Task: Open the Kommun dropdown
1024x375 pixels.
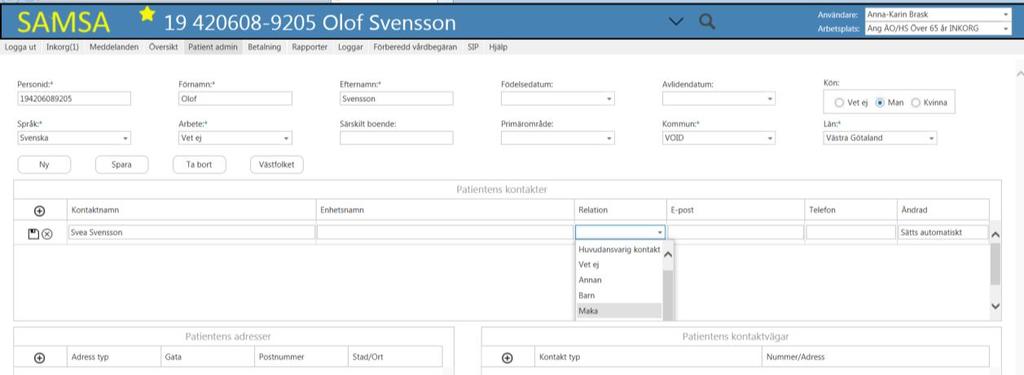Action: 718,138
